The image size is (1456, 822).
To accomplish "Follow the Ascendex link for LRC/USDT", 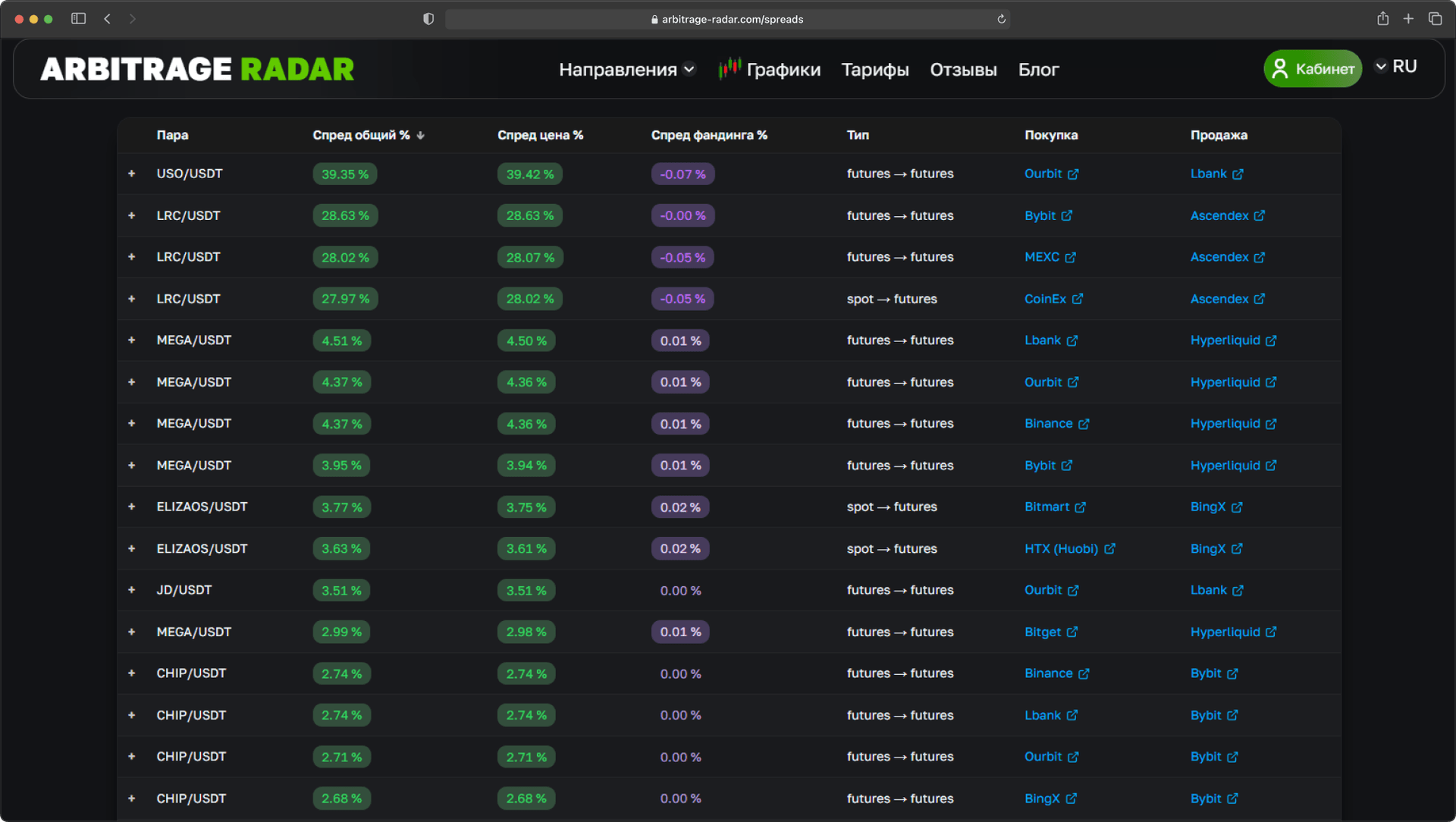I will (1221, 215).
